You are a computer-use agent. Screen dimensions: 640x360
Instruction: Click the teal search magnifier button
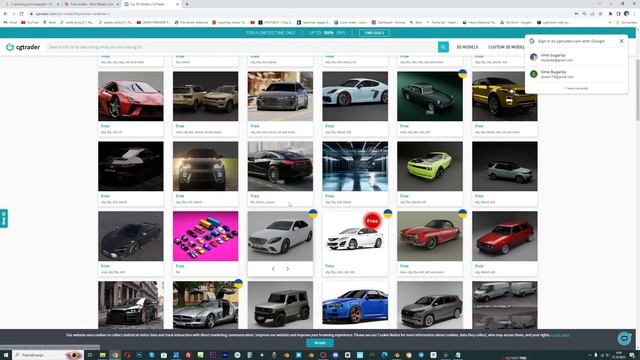443,47
